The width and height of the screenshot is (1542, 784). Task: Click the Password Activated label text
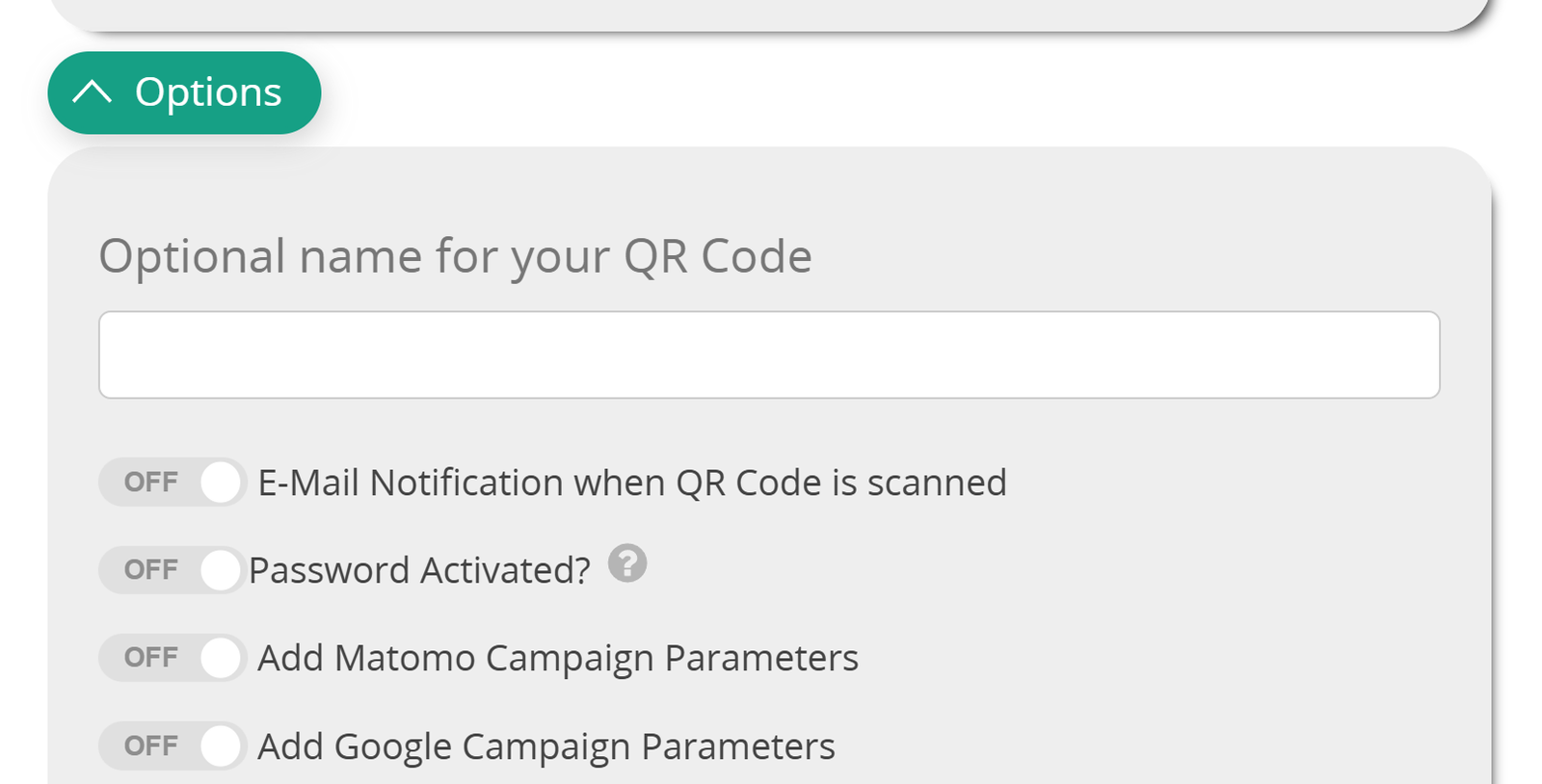(419, 569)
